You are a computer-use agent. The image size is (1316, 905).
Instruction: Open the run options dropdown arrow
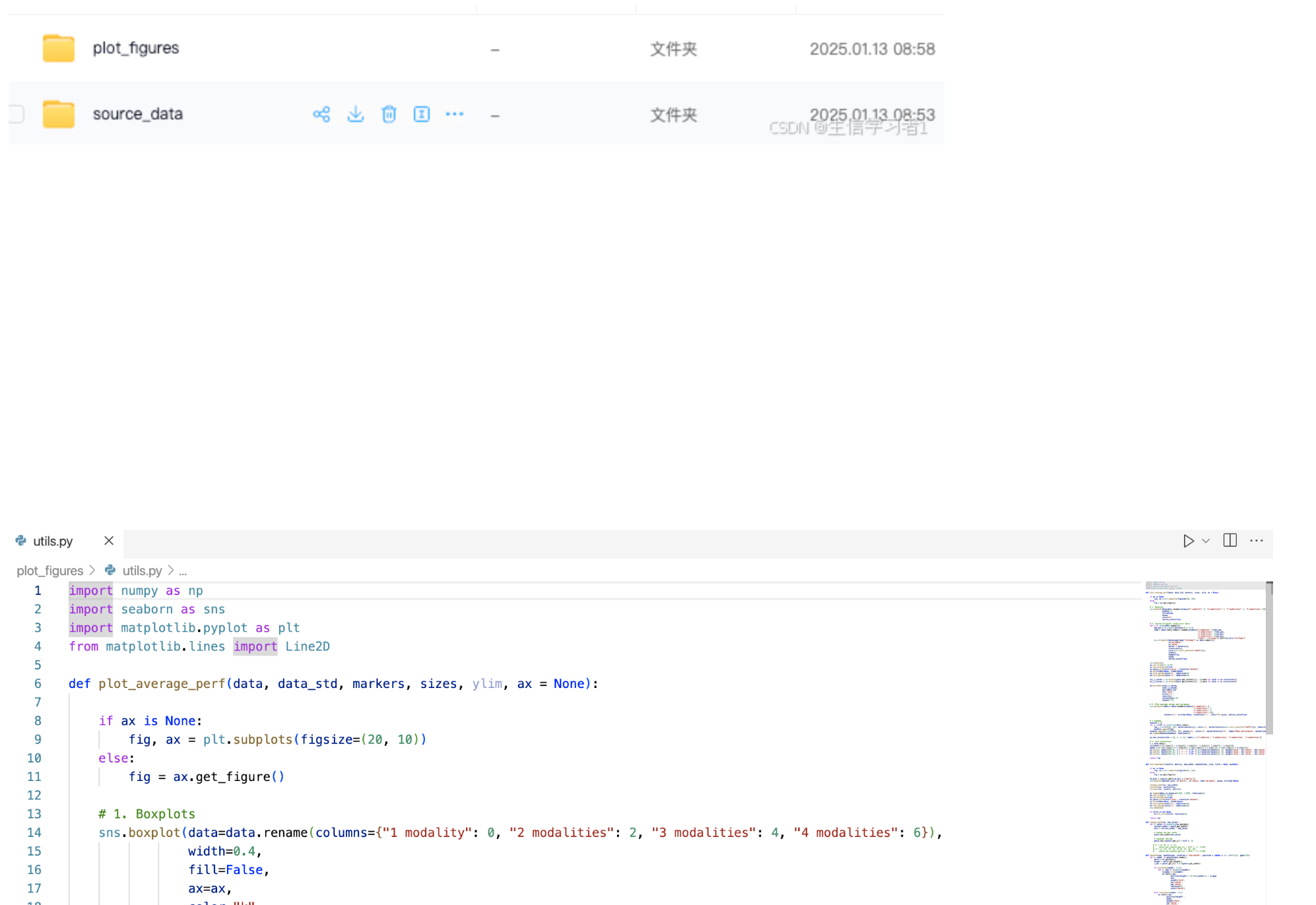(x=1206, y=541)
